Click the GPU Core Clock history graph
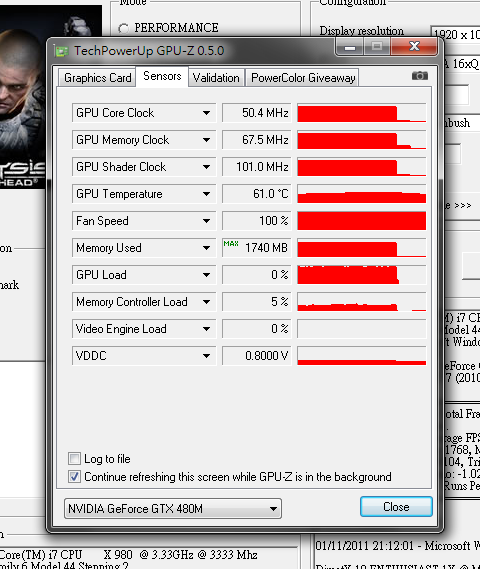This screenshot has width=480, height=569. tap(361, 113)
